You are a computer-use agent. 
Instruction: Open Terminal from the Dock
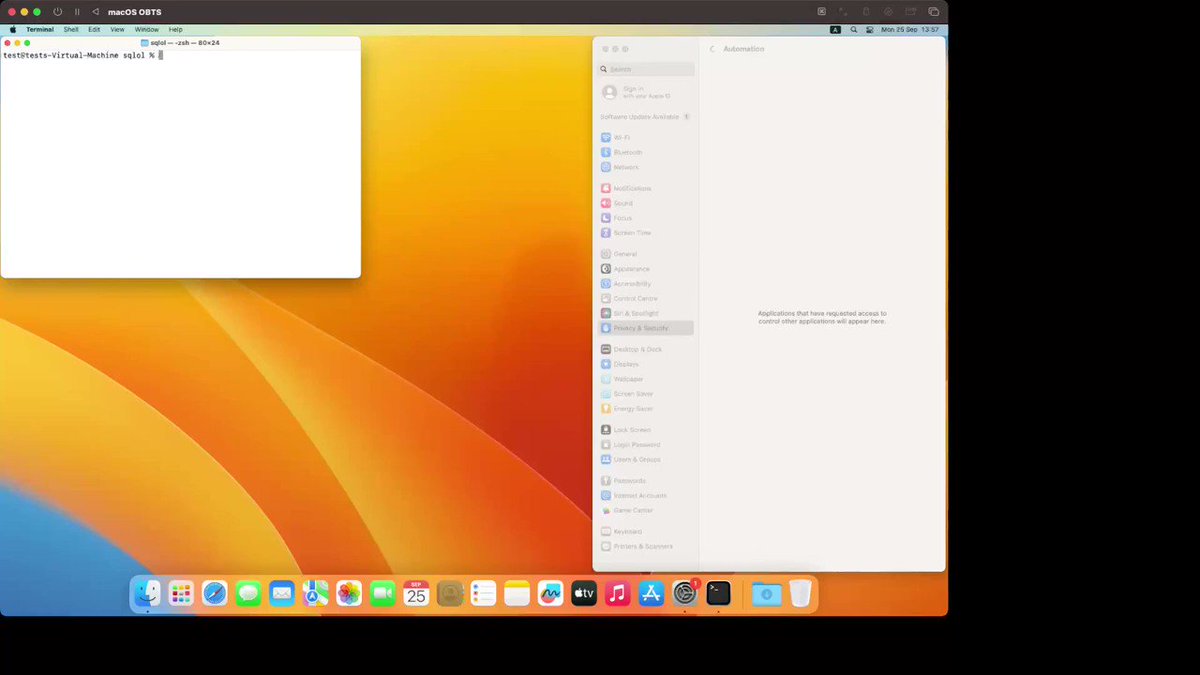click(718, 594)
